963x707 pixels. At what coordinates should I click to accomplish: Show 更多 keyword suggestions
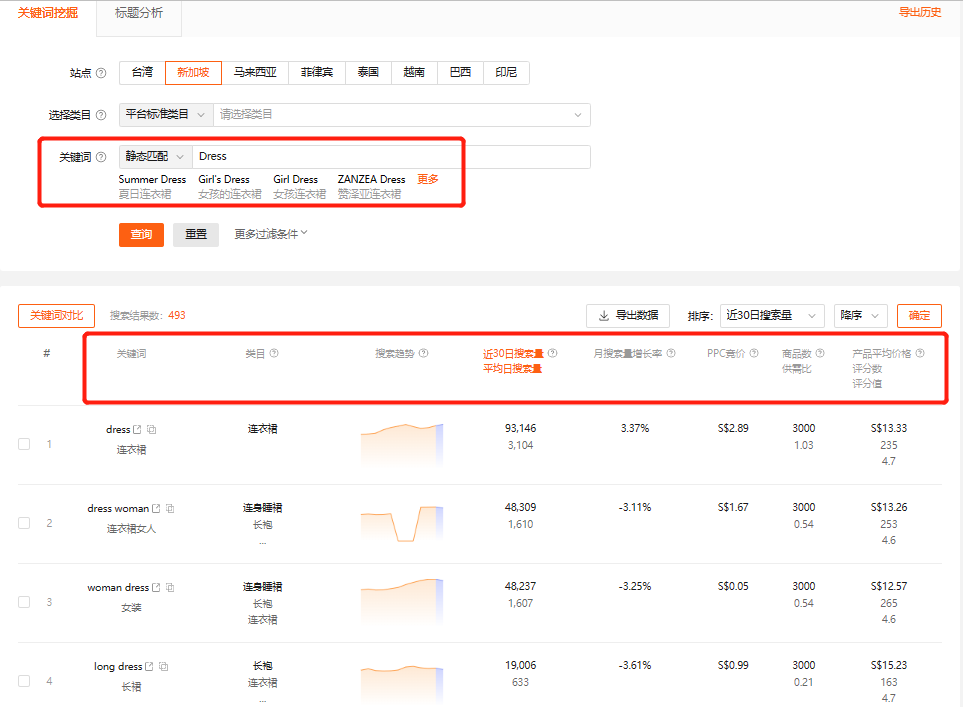(428, 179)
